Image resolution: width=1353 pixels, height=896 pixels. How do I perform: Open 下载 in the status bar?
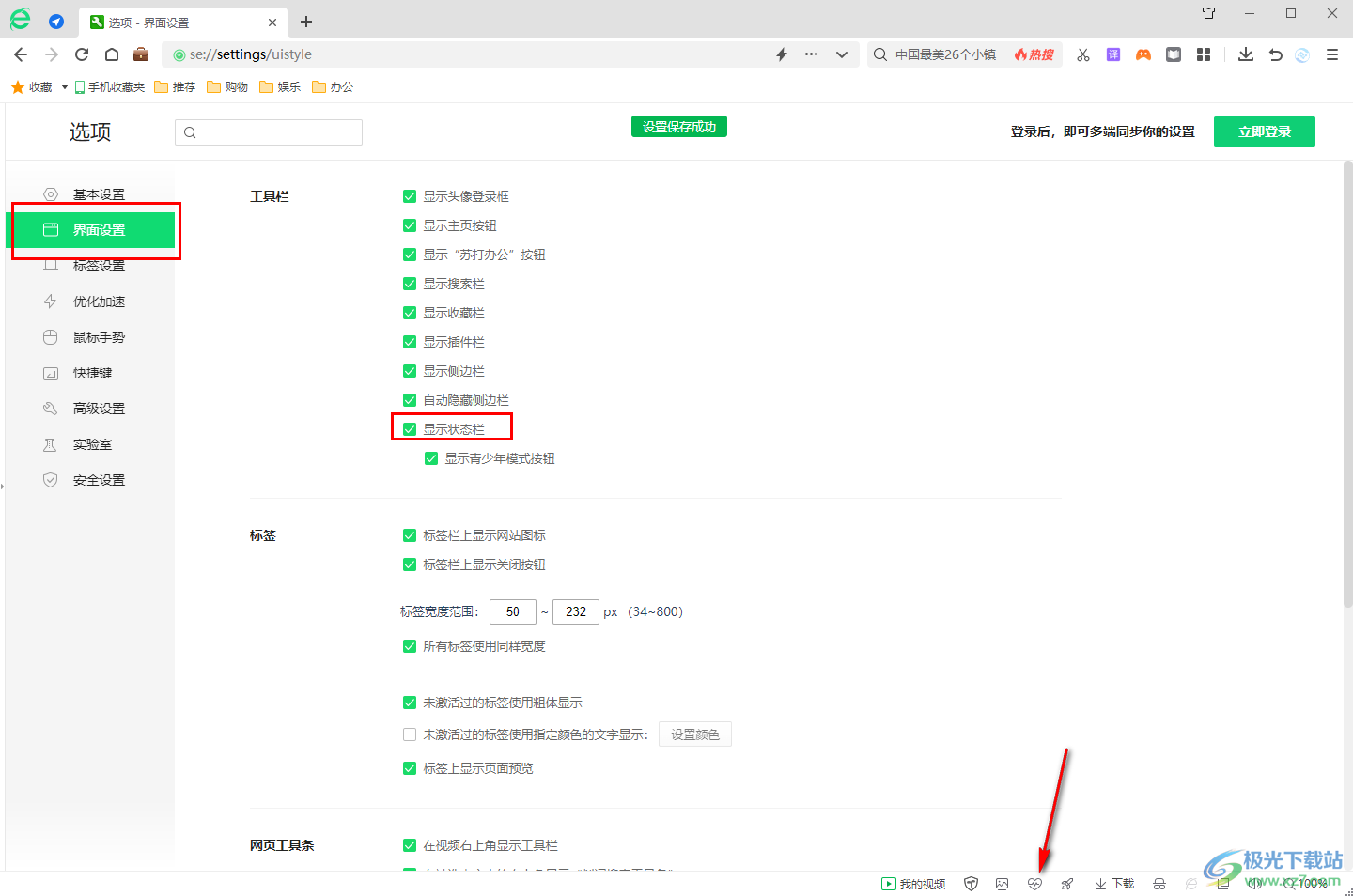point(1114,884)
